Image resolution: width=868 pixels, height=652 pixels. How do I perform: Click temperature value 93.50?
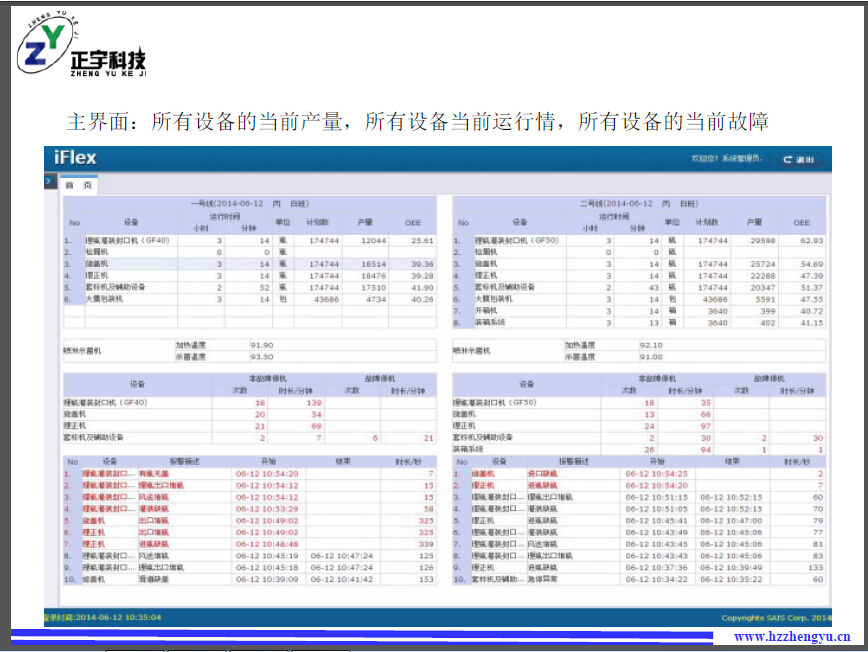tap(262, 357)
